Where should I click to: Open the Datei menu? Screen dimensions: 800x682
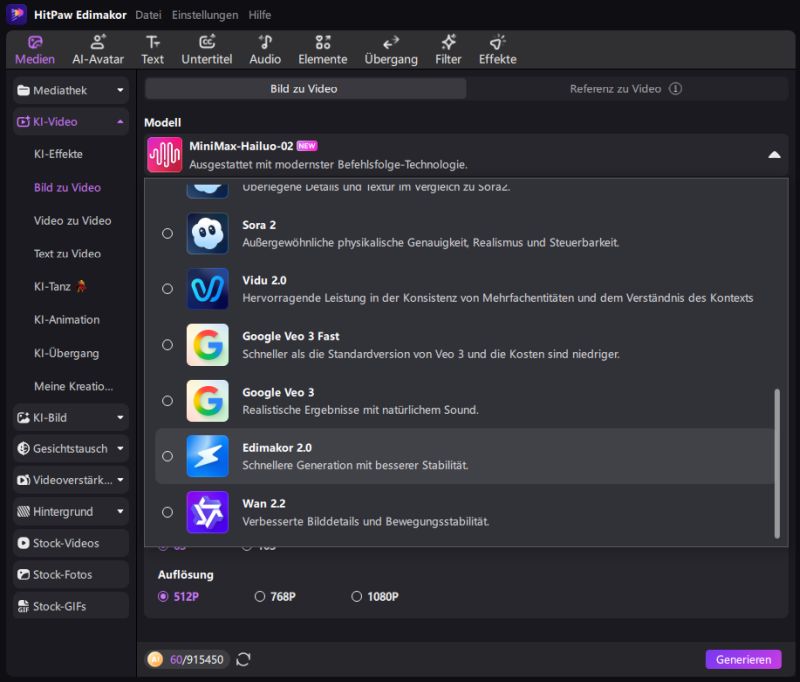click(147, 15)
